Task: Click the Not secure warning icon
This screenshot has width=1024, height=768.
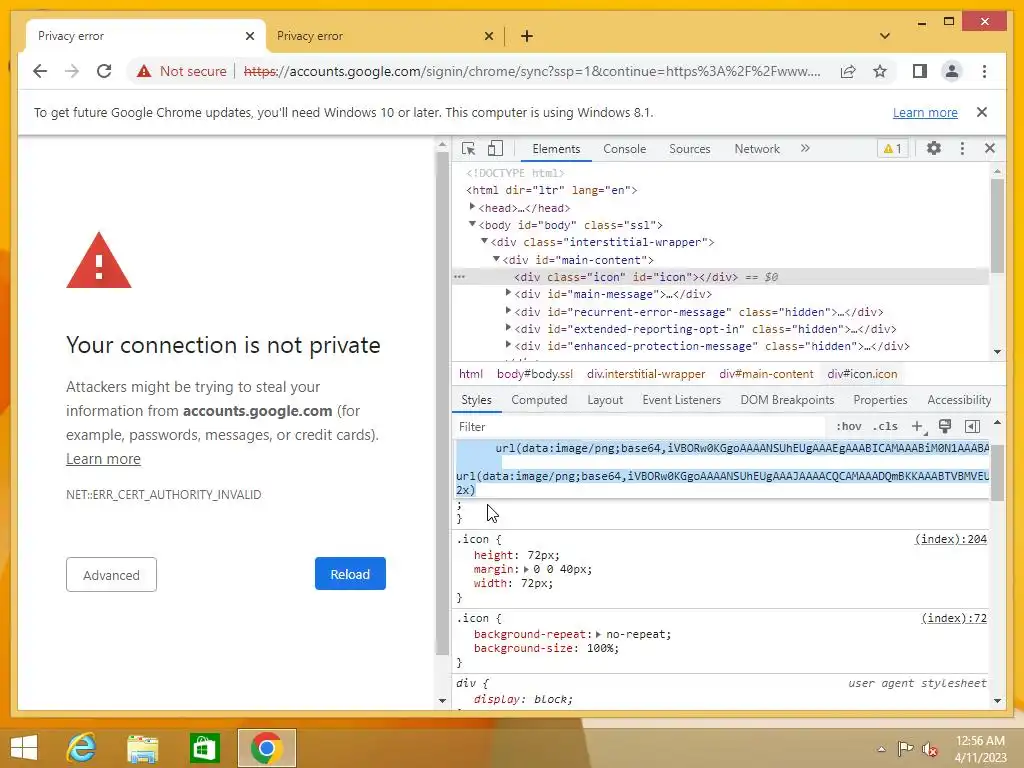Action: 144,71
